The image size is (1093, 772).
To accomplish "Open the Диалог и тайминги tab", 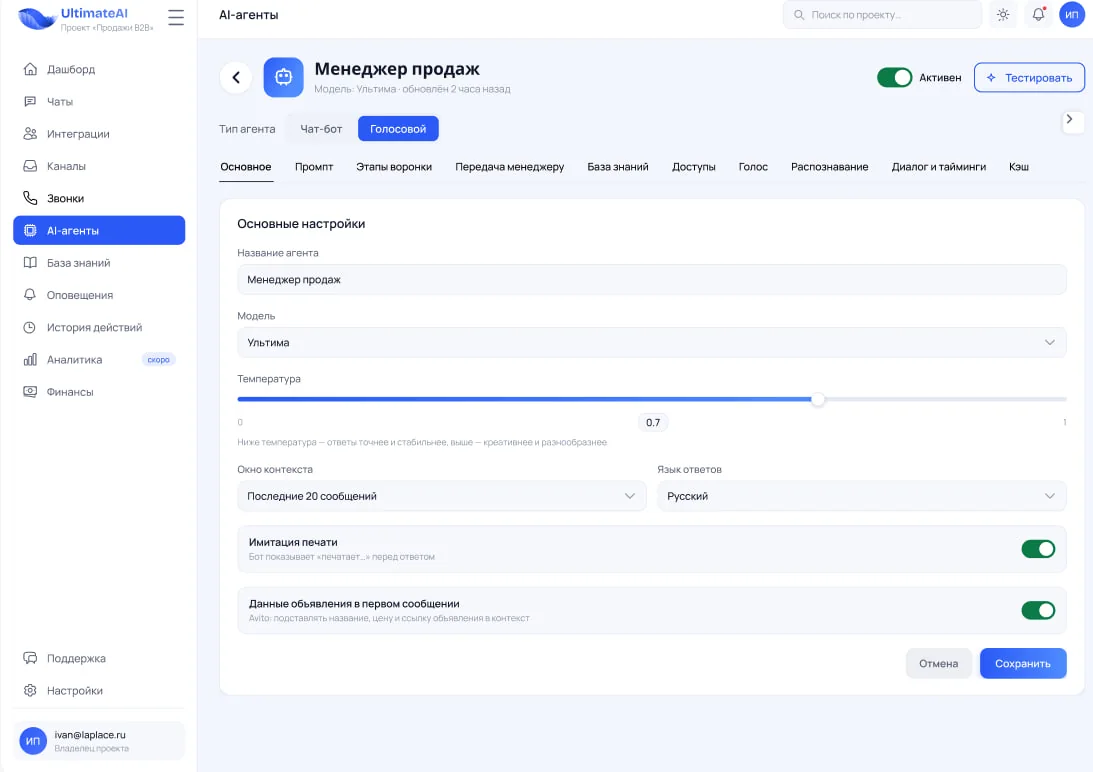I will [938, 167].
